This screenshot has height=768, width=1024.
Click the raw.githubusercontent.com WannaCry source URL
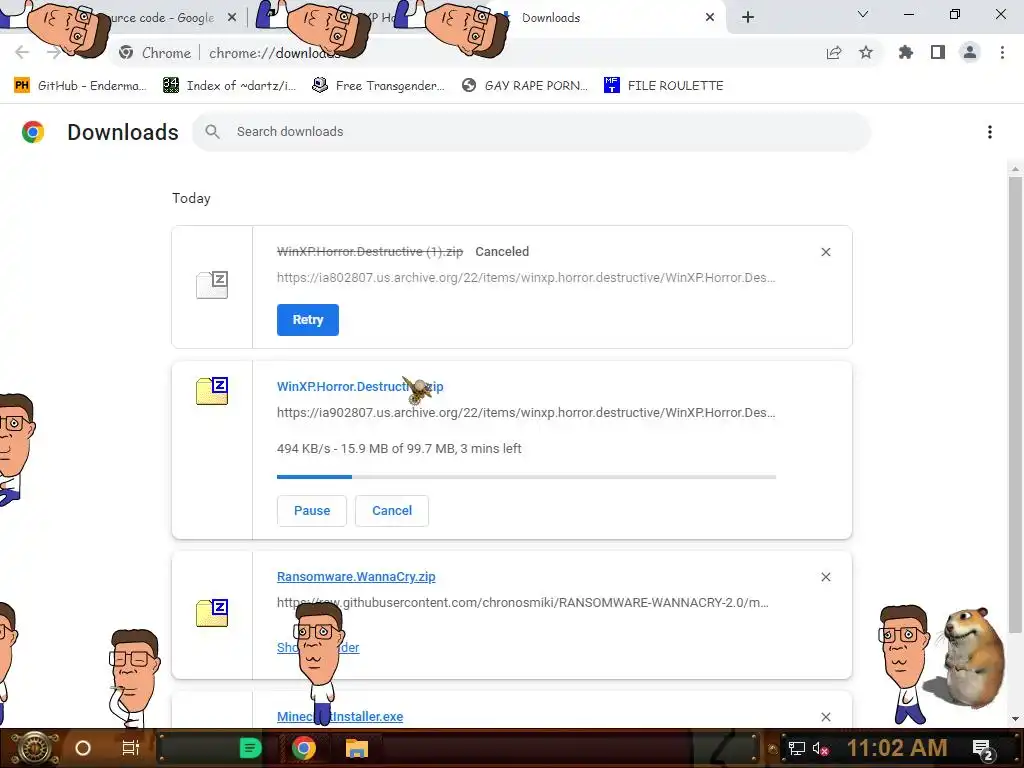point(522,603)
